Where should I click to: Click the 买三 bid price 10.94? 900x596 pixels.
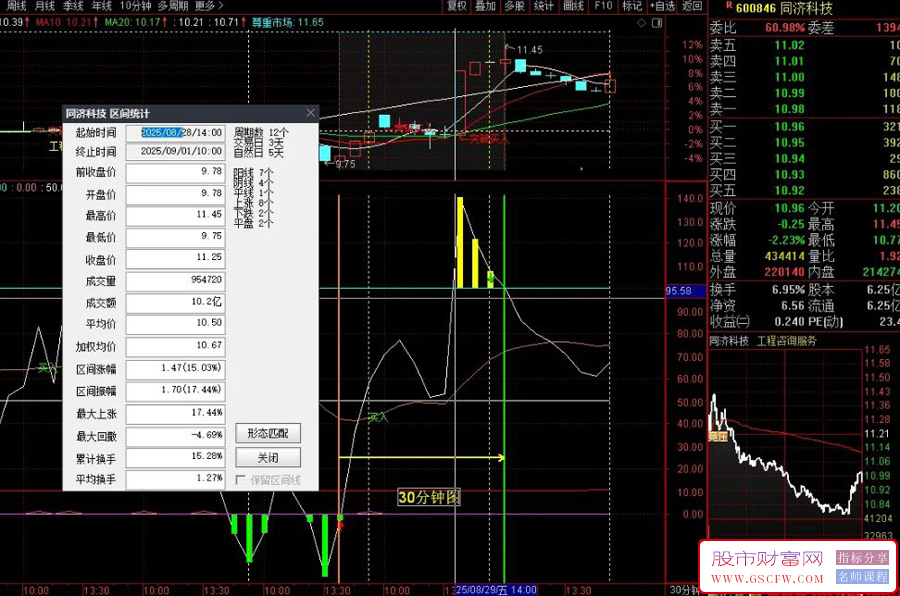coord(789,158)
